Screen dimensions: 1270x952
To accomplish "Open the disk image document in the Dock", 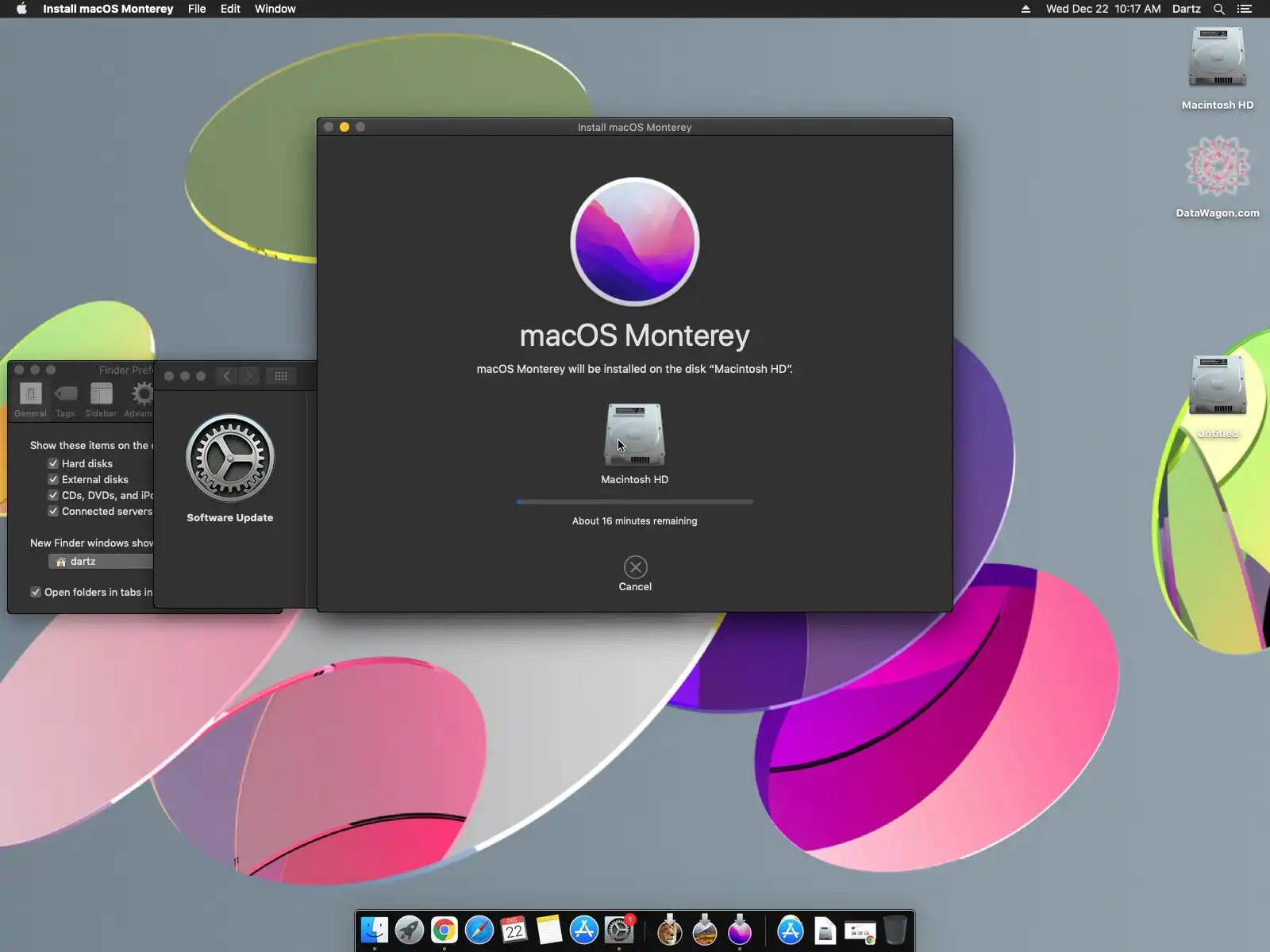I will pos(825,931).
